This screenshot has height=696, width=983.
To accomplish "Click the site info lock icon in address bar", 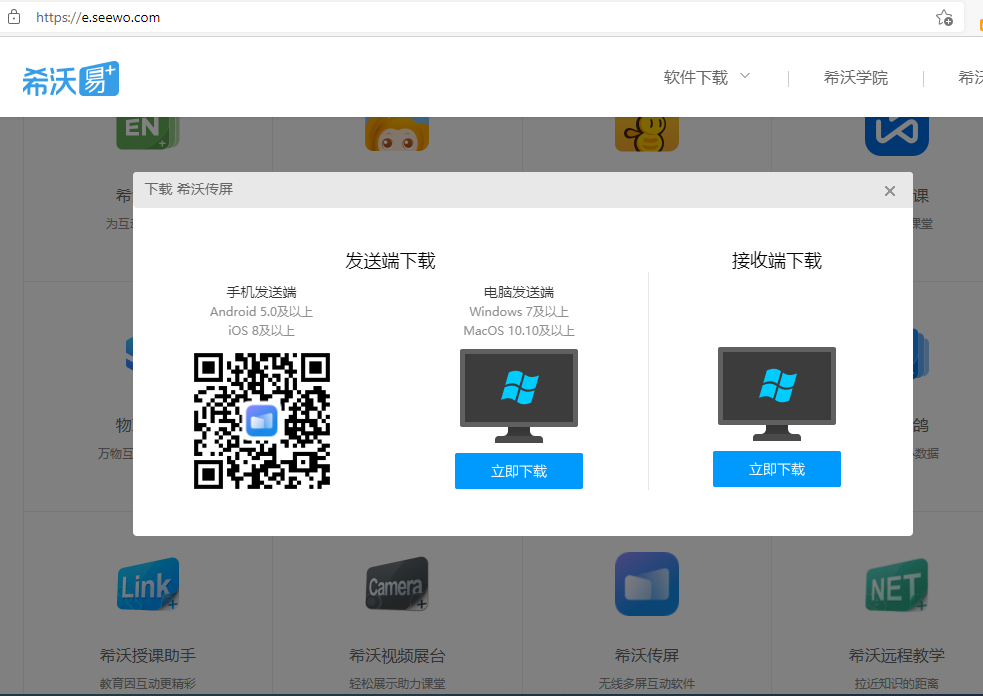I will click(x=14, y=18).
